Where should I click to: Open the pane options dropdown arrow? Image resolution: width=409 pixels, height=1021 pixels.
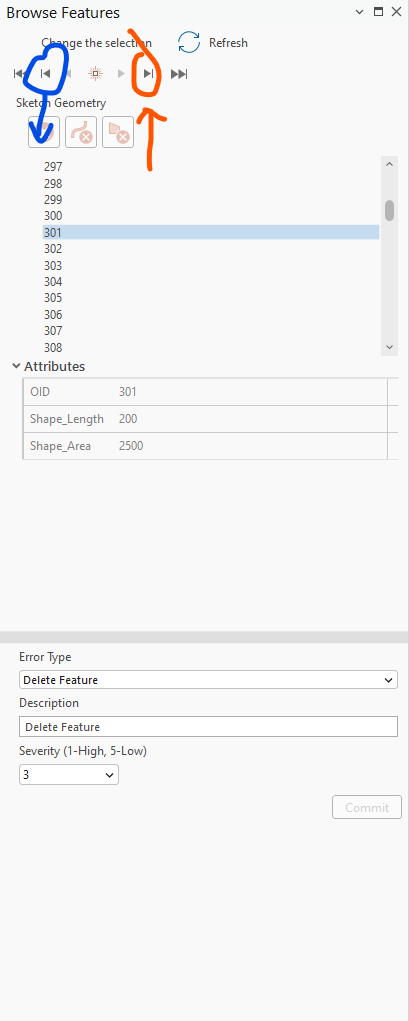click(x=360, y=12)
